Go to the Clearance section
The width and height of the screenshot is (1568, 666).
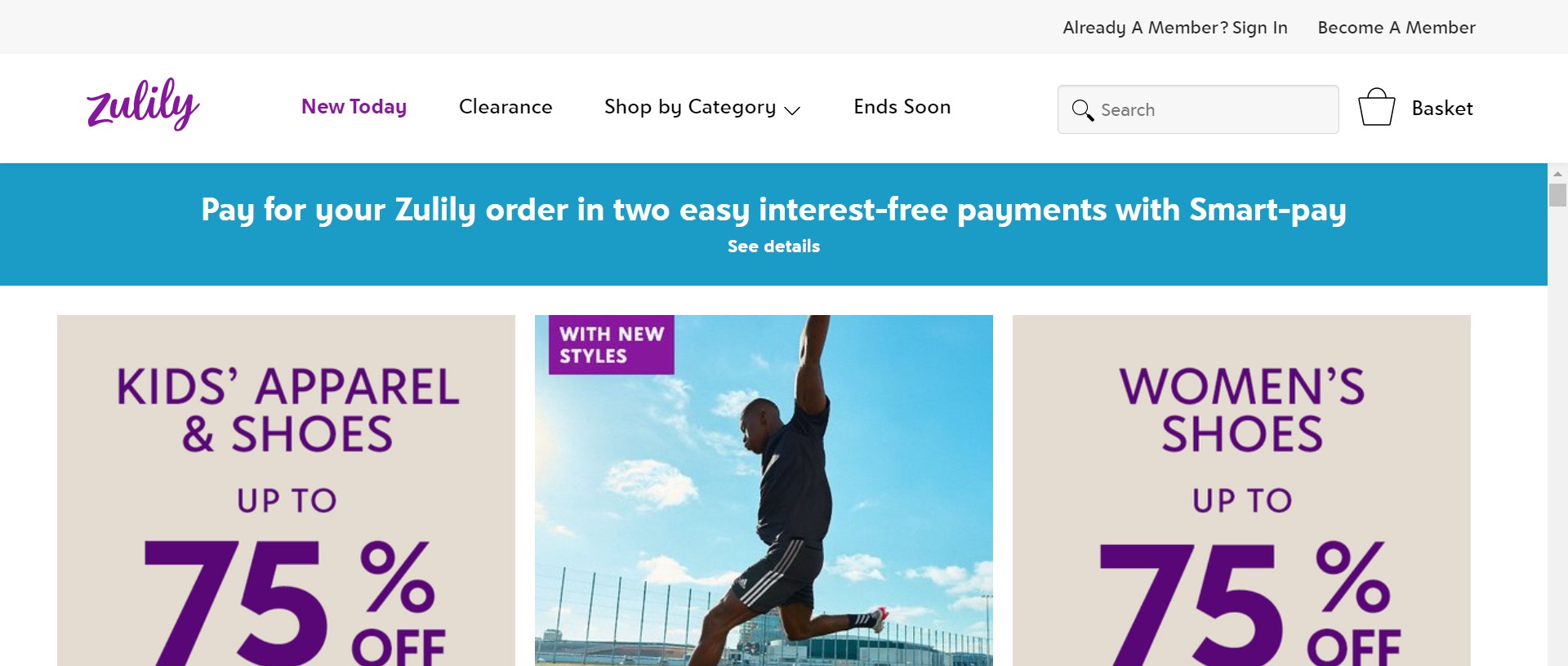(x=506, y=107)
